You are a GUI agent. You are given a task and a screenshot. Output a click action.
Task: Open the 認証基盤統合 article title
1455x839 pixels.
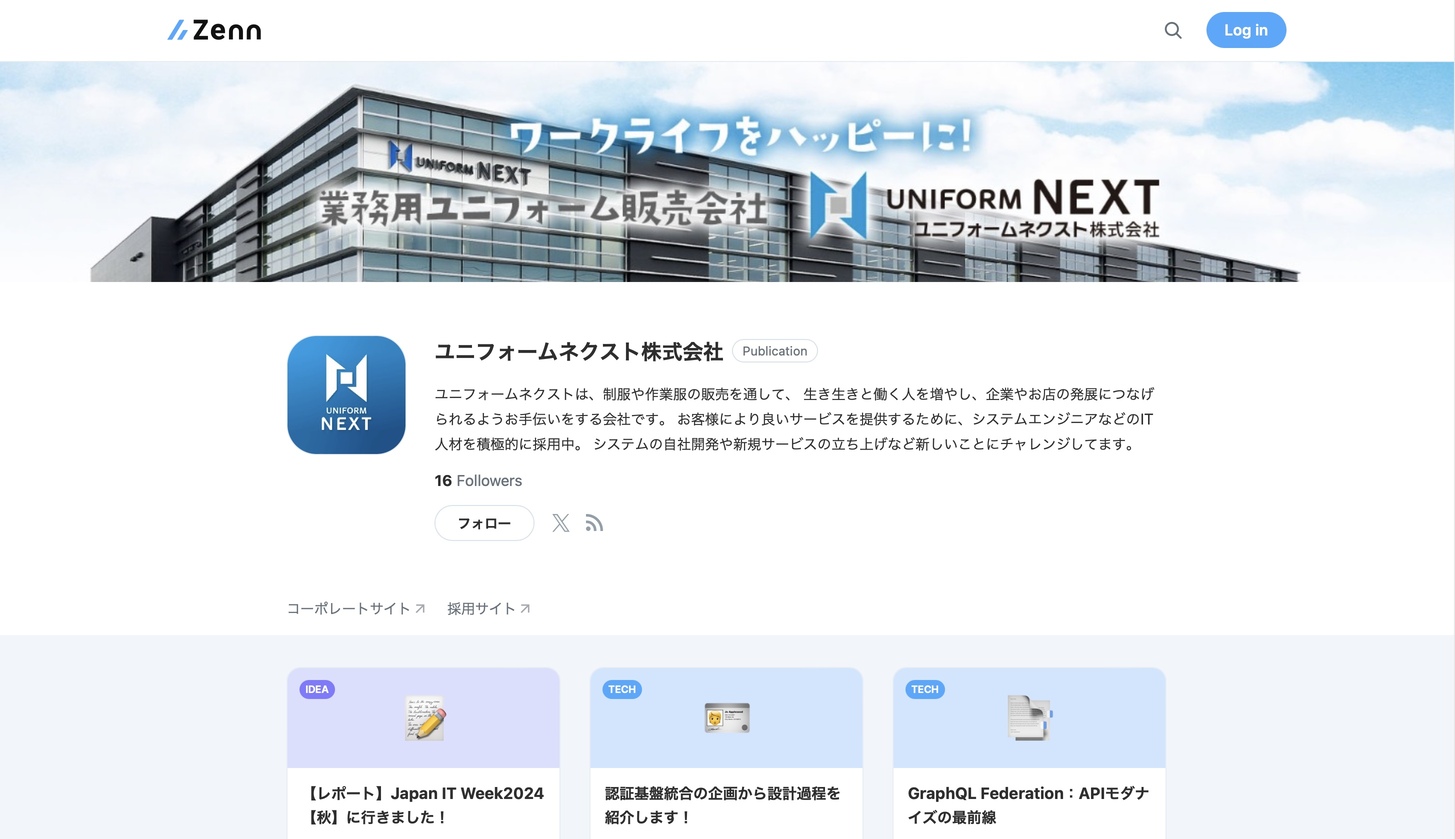pyautogui.click(x=722, y=805)
